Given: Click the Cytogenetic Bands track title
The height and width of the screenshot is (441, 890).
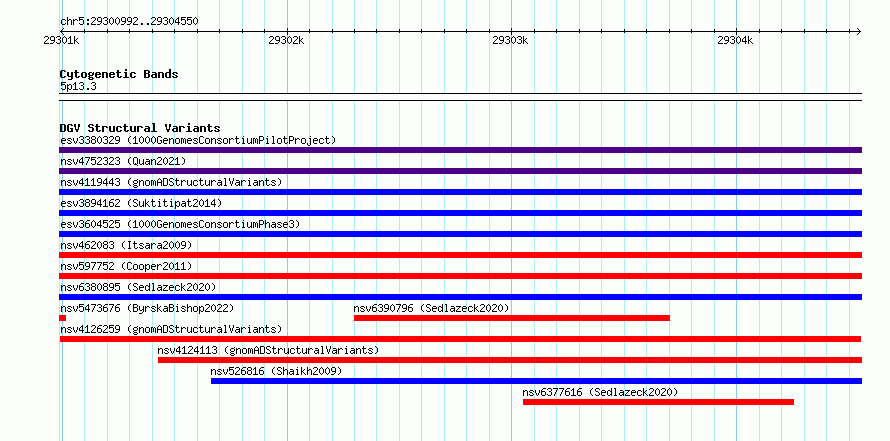Looking at the screenshot, I should click(119, 74).
